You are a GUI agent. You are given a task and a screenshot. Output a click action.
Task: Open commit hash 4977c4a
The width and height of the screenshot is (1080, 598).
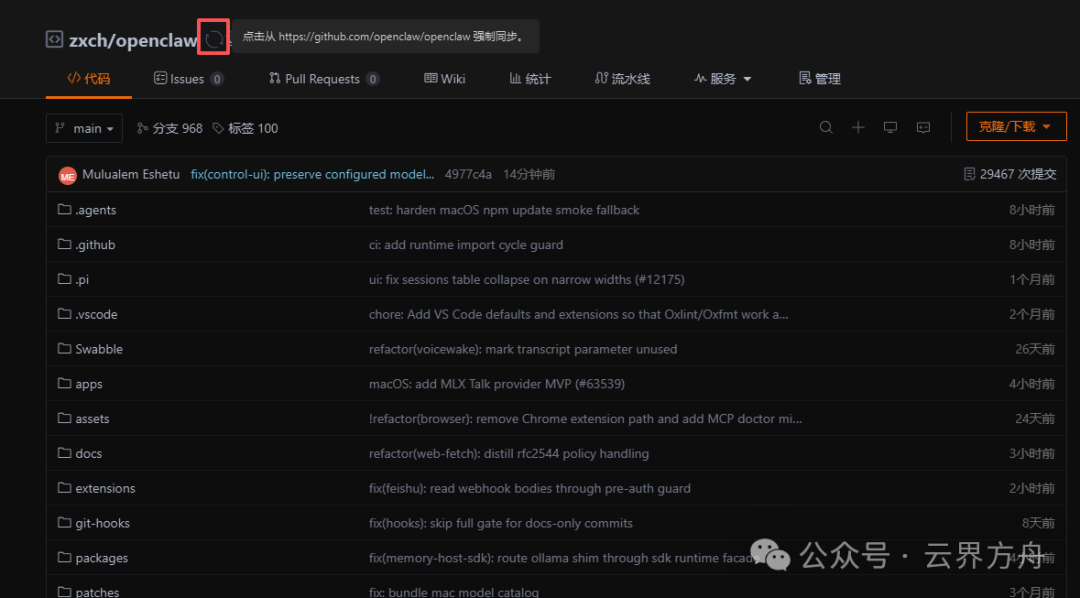tap(468, 174)
